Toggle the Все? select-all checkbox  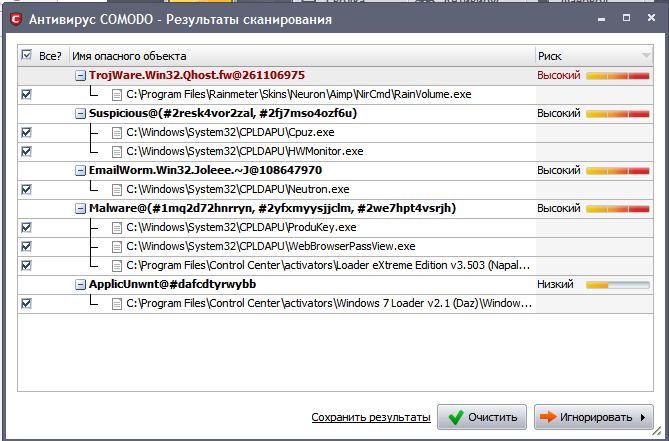26,56
